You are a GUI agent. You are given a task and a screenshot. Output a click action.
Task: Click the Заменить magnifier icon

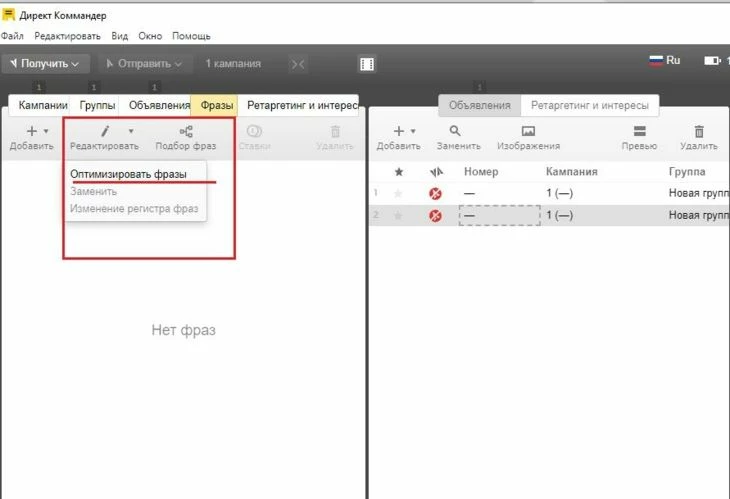coord(455,131)
